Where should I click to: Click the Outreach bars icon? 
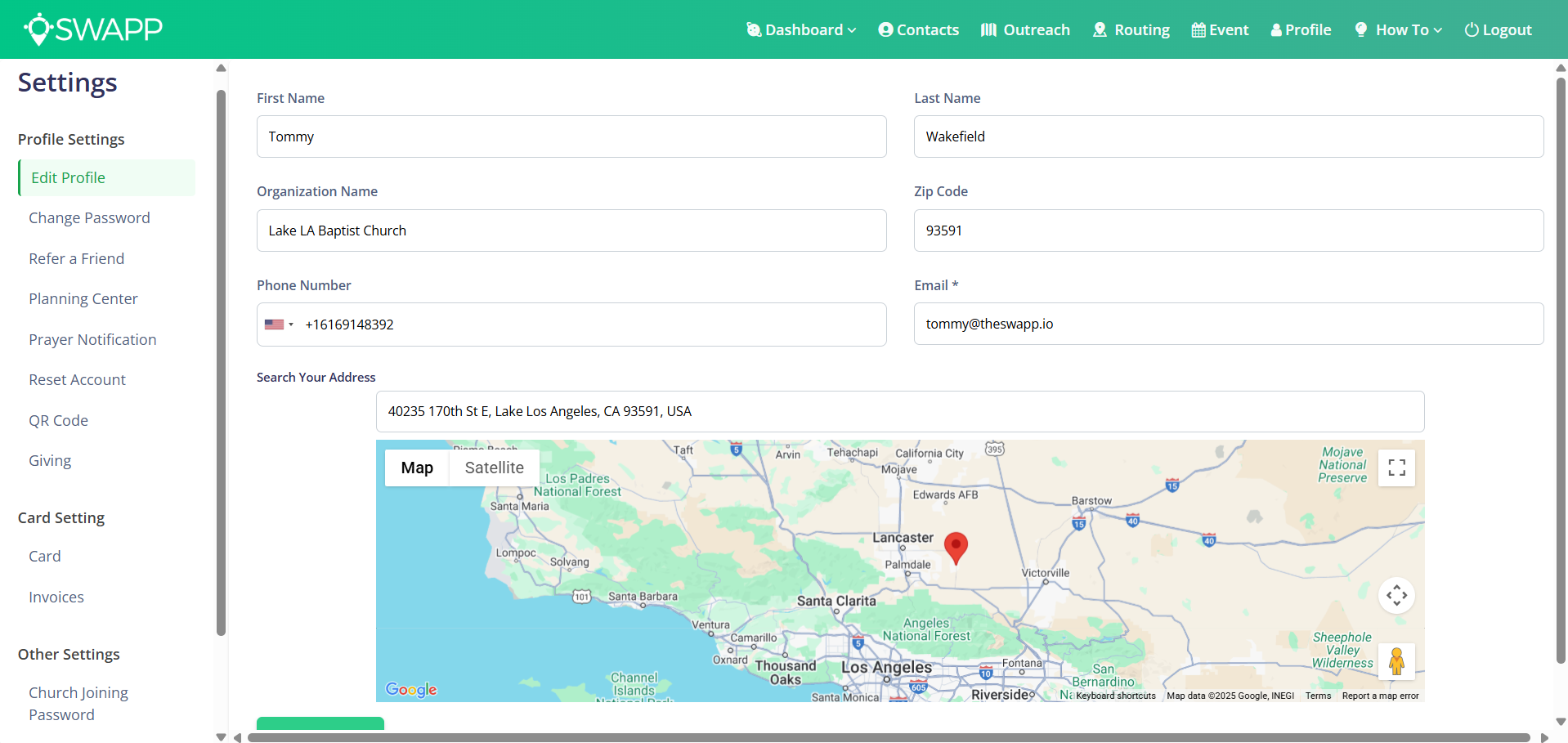[989, 29]
